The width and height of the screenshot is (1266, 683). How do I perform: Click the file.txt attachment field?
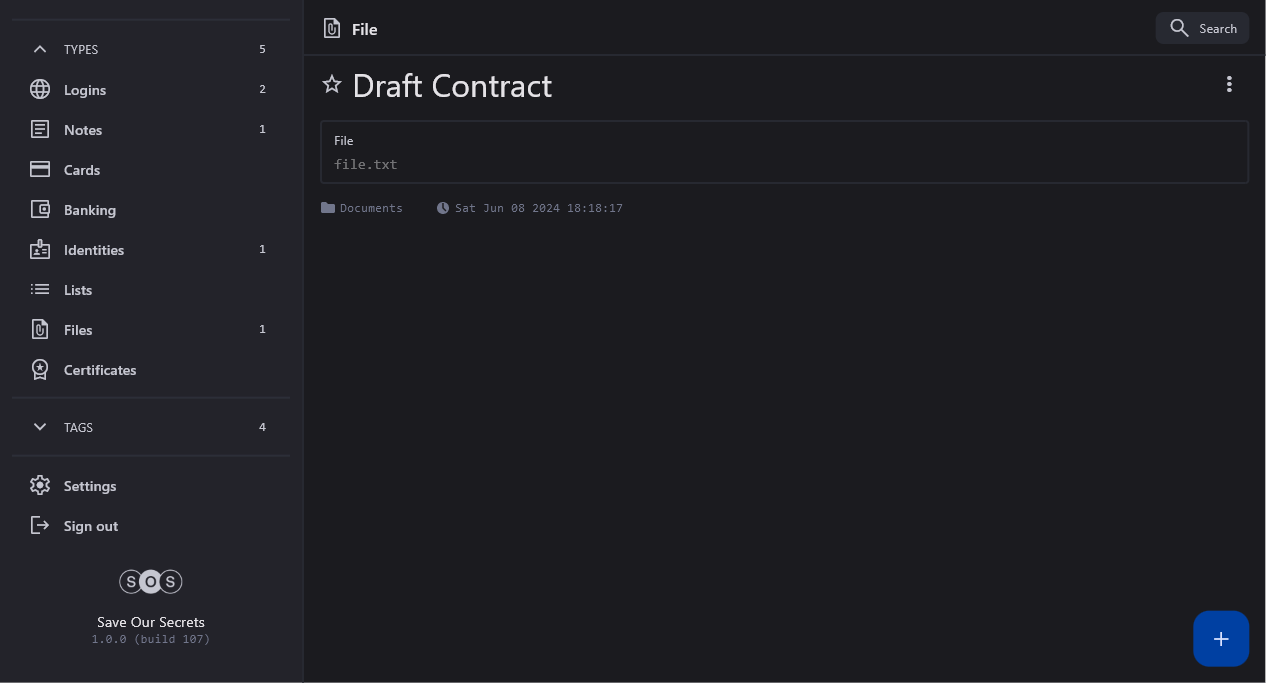tap(366, 164)
